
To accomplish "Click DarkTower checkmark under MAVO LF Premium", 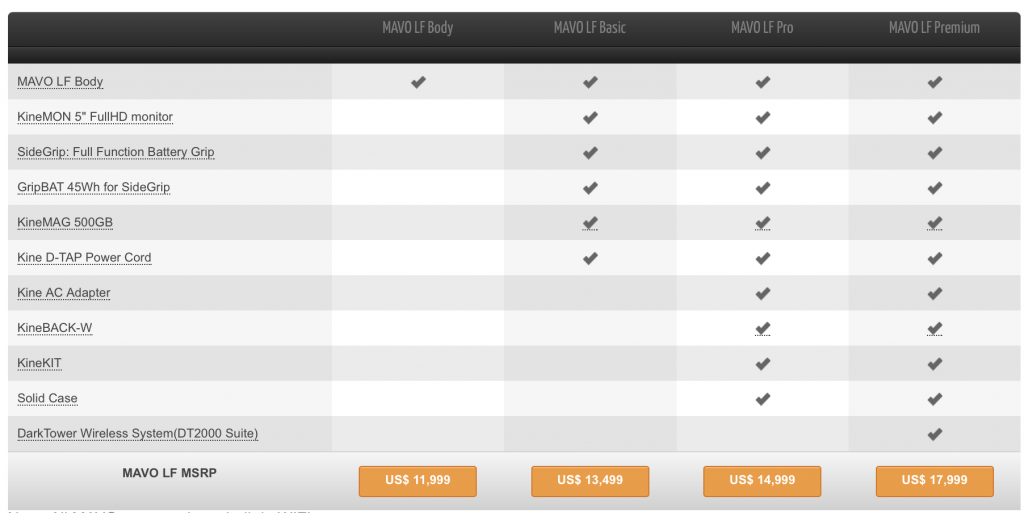I will [934, 434].
